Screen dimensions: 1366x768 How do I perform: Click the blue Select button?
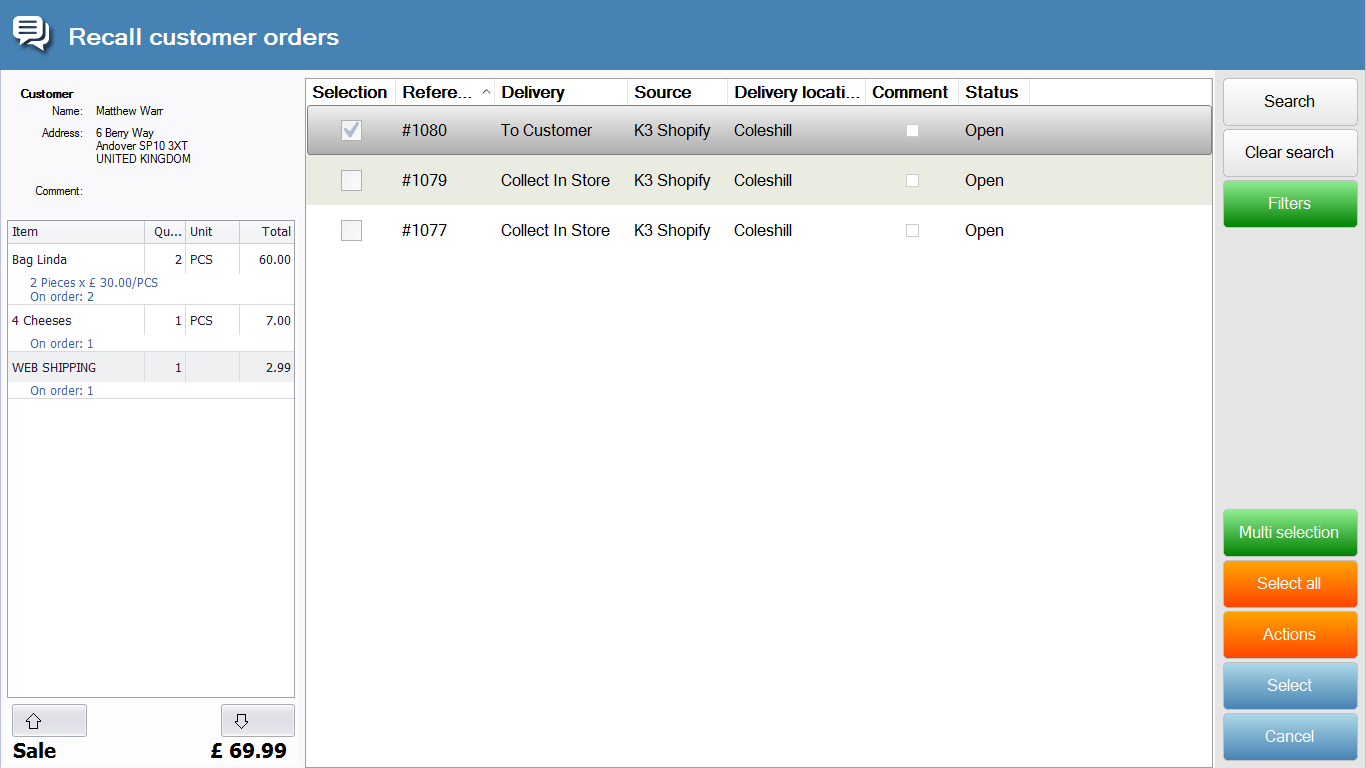(1289, 686)
